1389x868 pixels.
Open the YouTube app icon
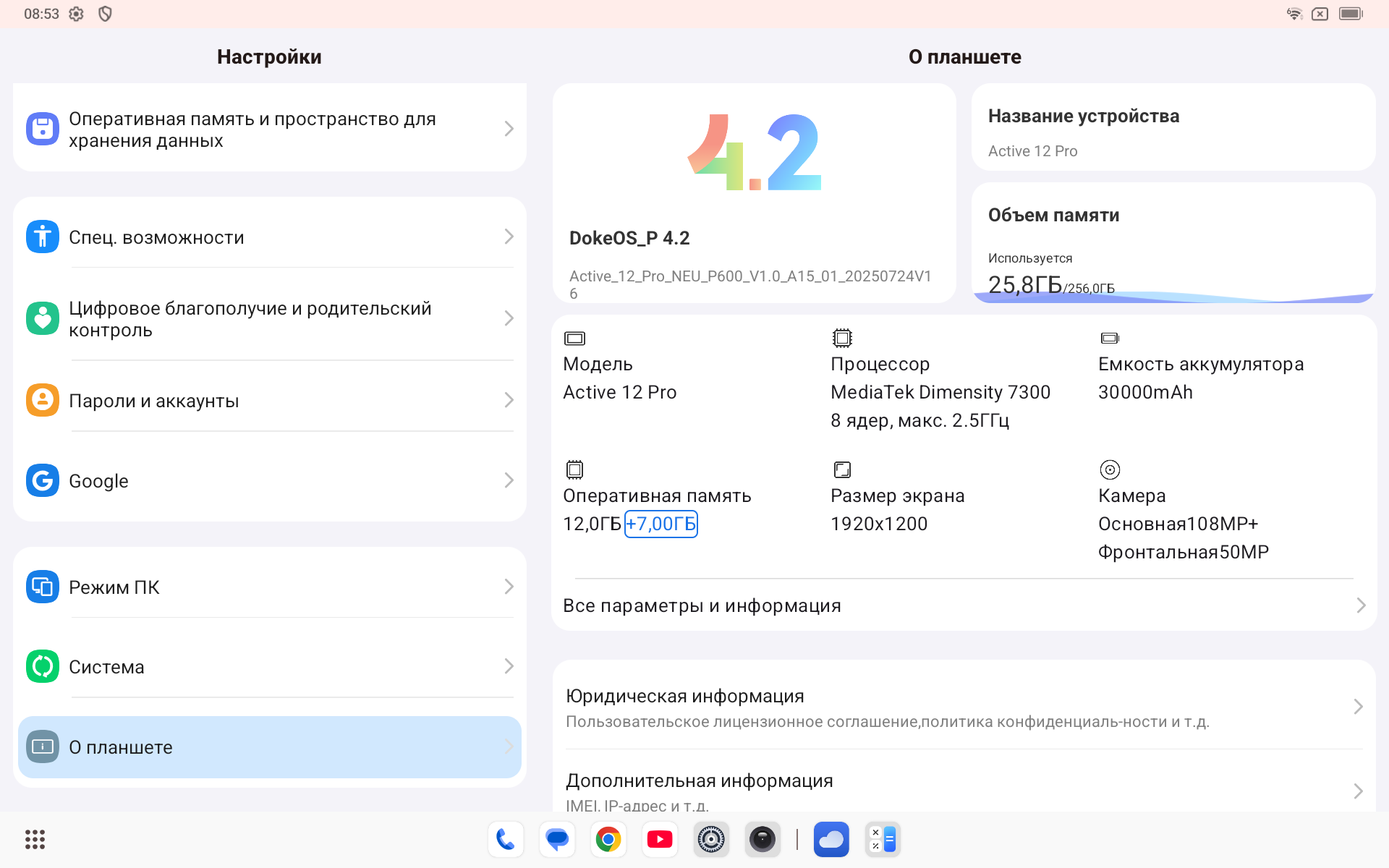coord(659,839)
